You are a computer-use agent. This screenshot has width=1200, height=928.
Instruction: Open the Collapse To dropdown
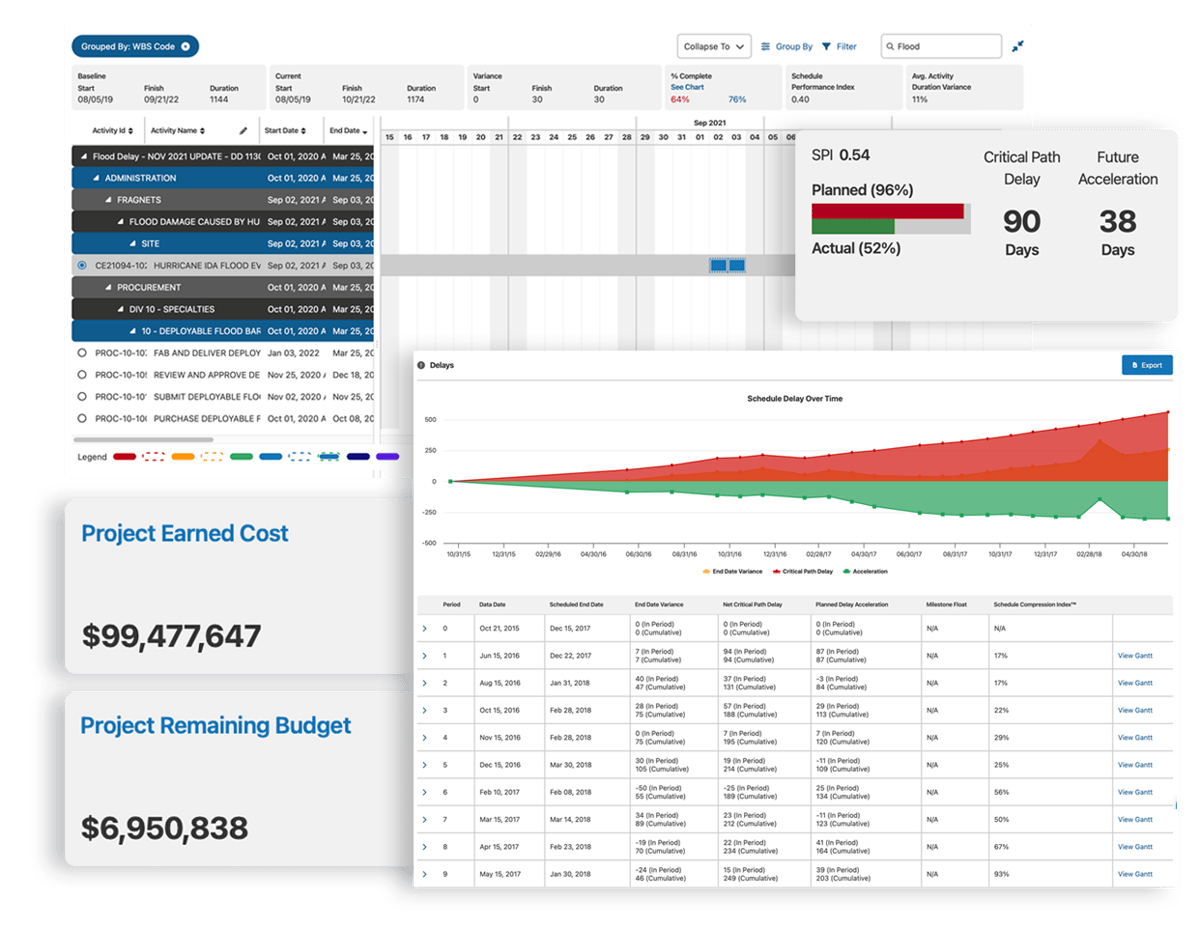(713, 46)
